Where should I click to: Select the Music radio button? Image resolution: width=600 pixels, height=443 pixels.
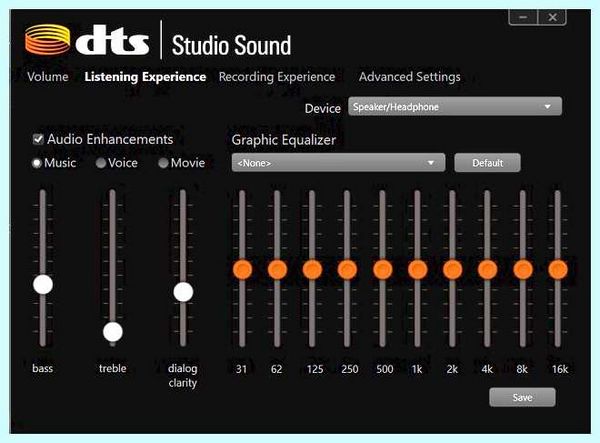click(37, 163)
